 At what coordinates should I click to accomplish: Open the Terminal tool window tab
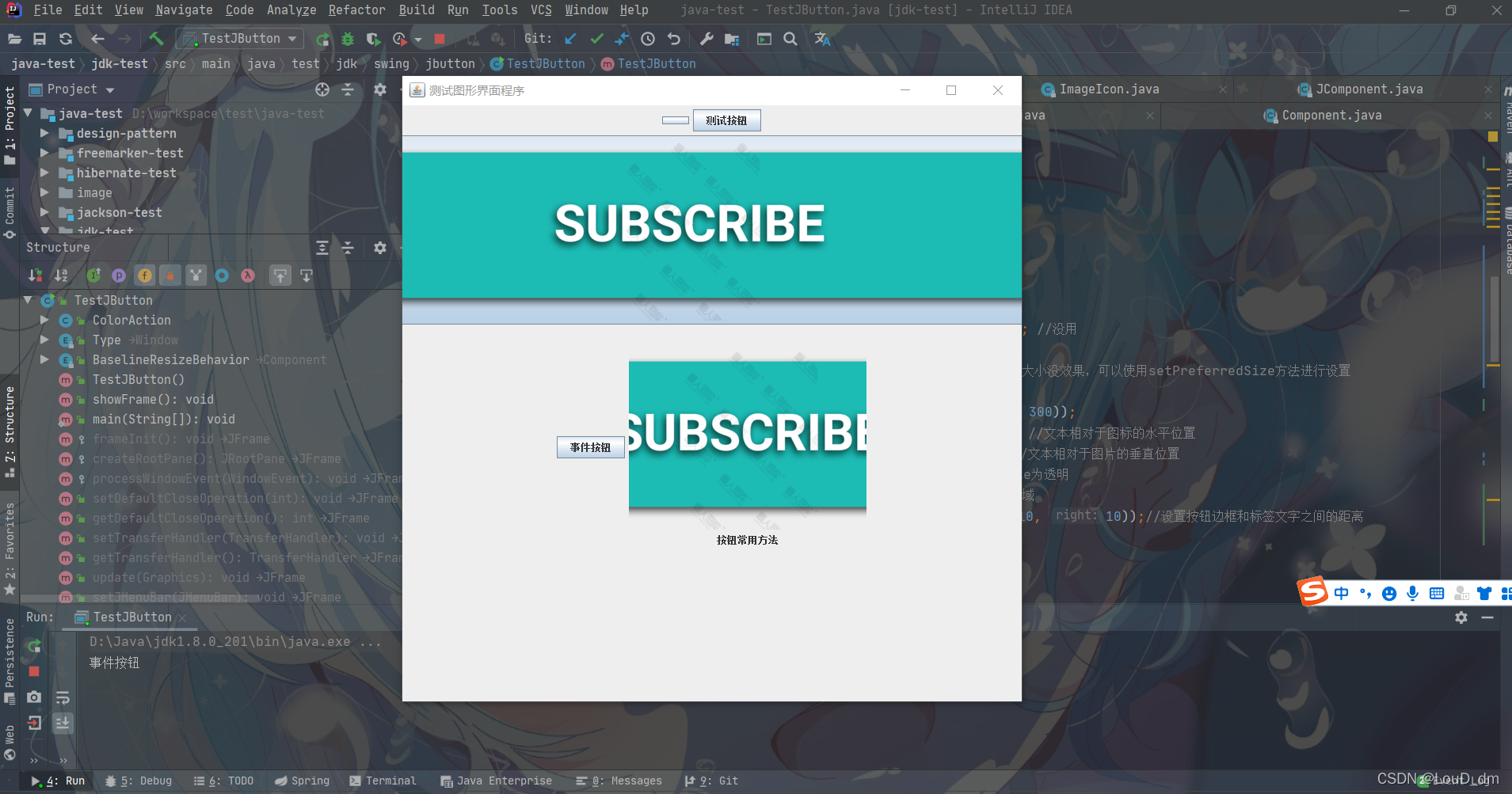point(383,781)
